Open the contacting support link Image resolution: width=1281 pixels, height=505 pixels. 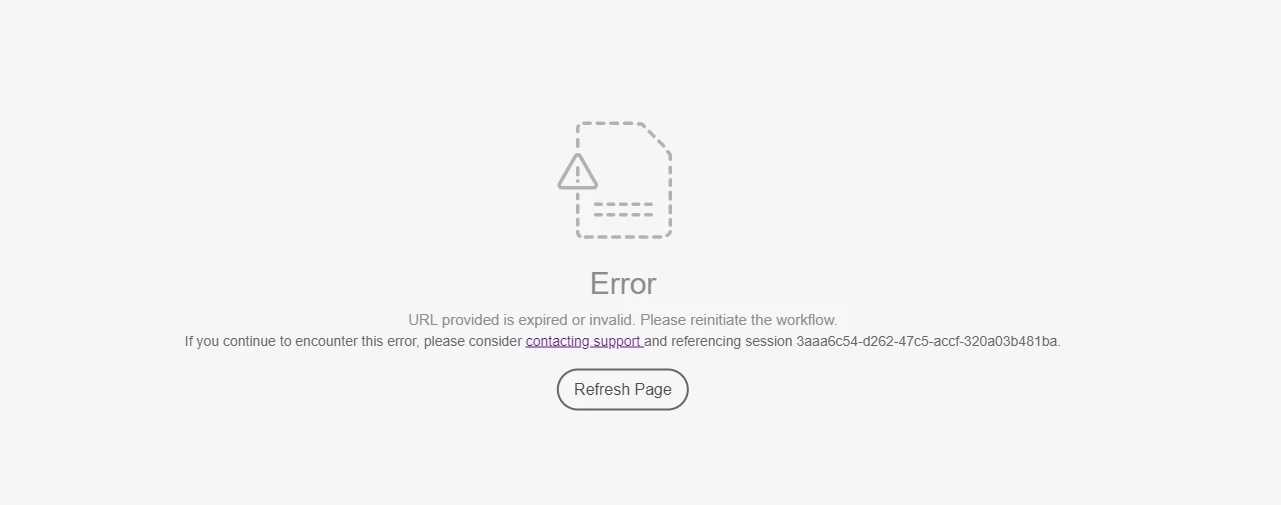pyautogui.click(x=584, y=341)
